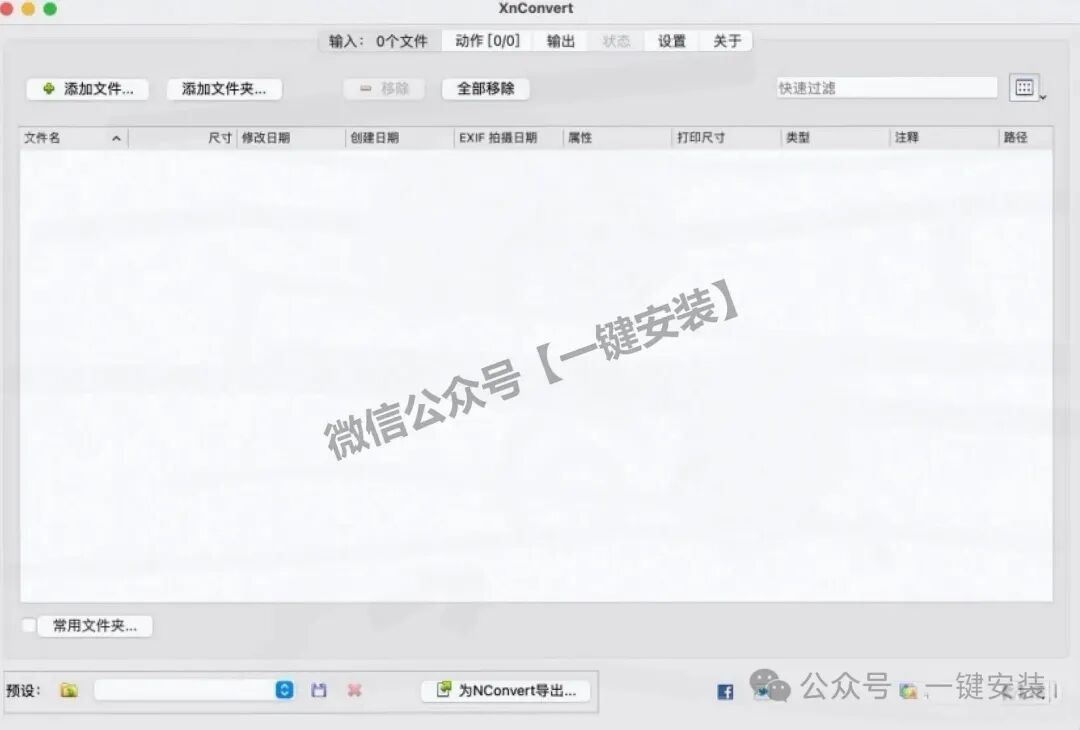Click the 添加文件夹 (Add folder) button
The image size is (1080, 730).
click(225, 89)
